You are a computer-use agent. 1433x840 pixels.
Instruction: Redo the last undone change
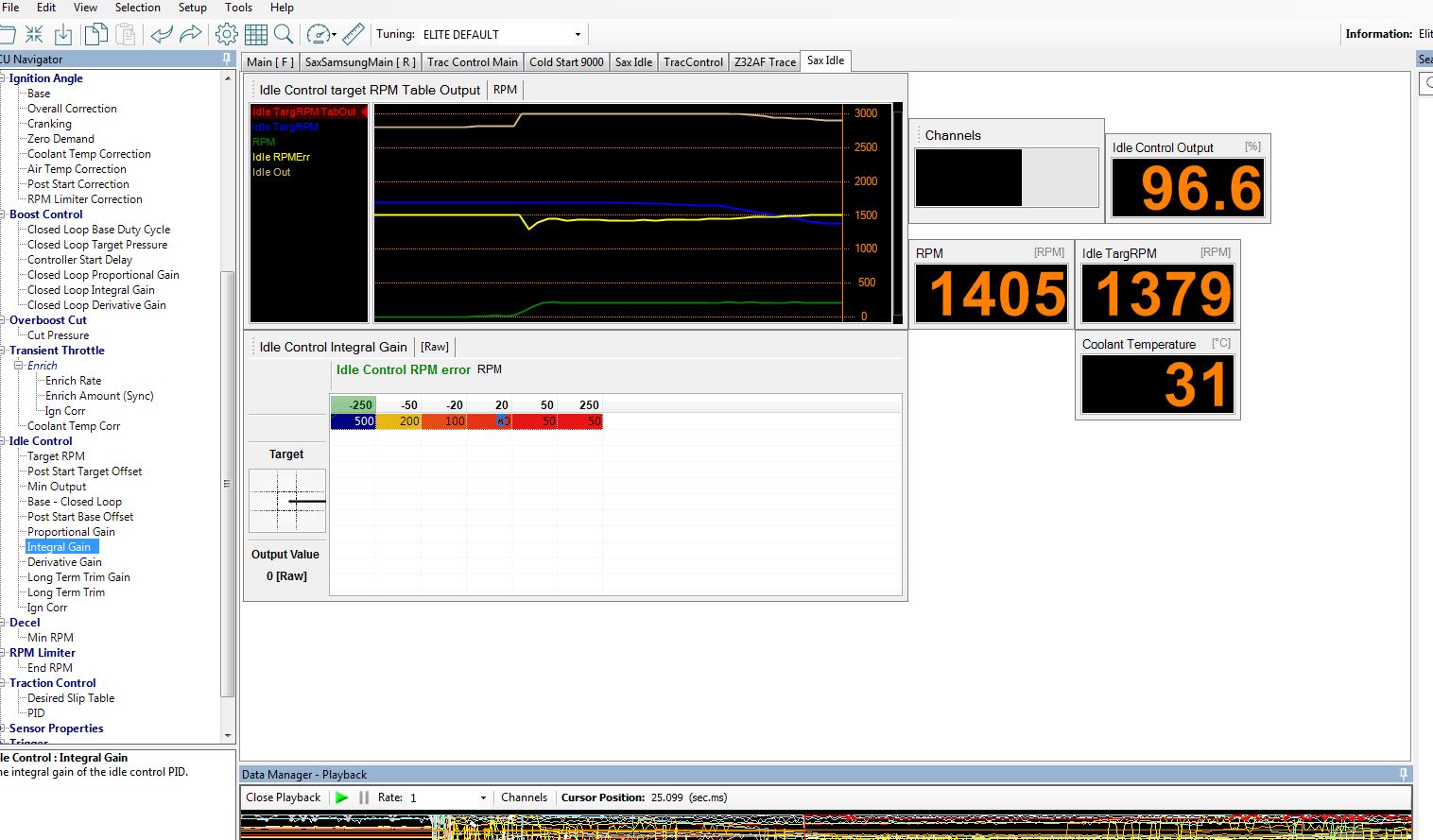coord(191,35)
